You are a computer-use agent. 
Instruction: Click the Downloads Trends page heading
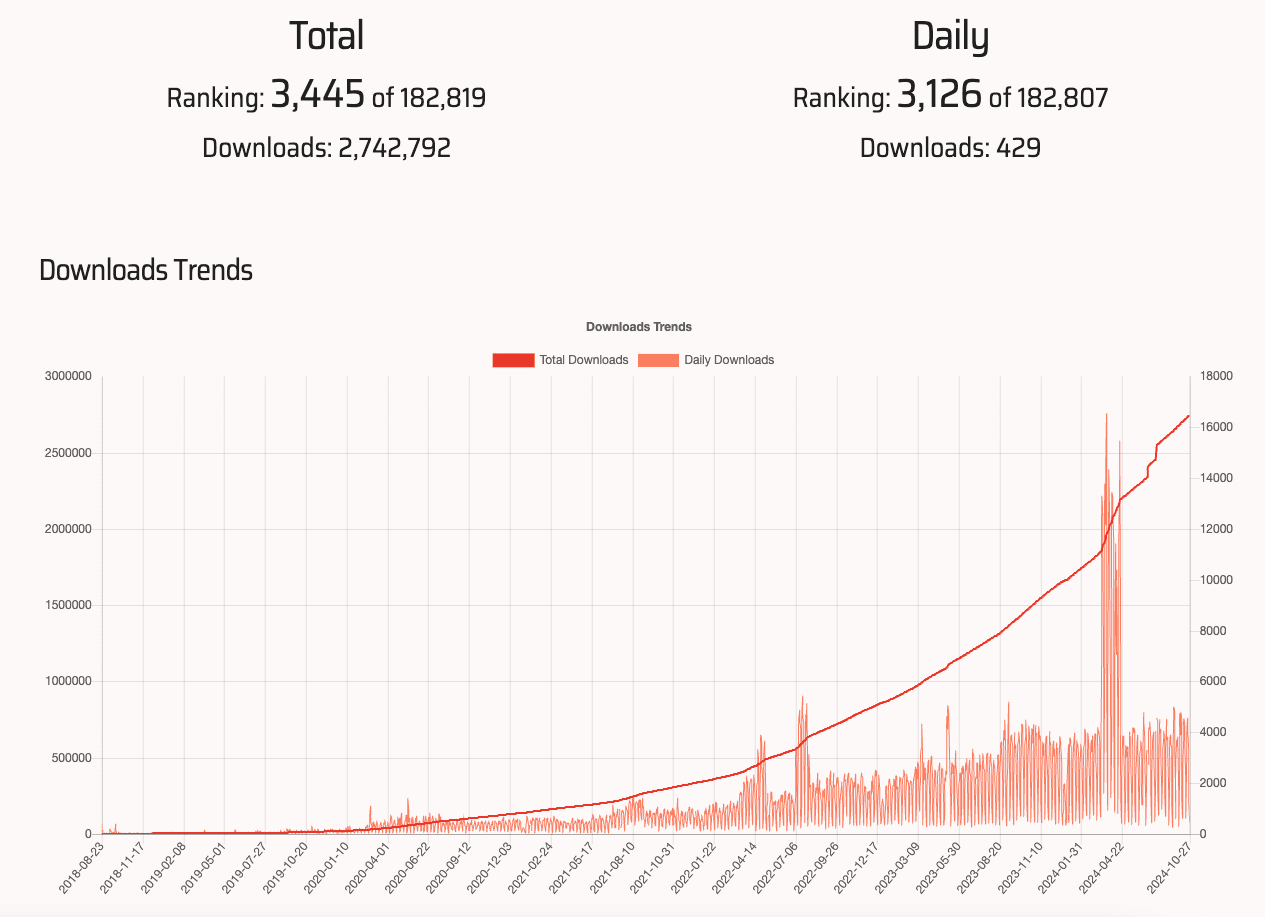tap(145, 270)
